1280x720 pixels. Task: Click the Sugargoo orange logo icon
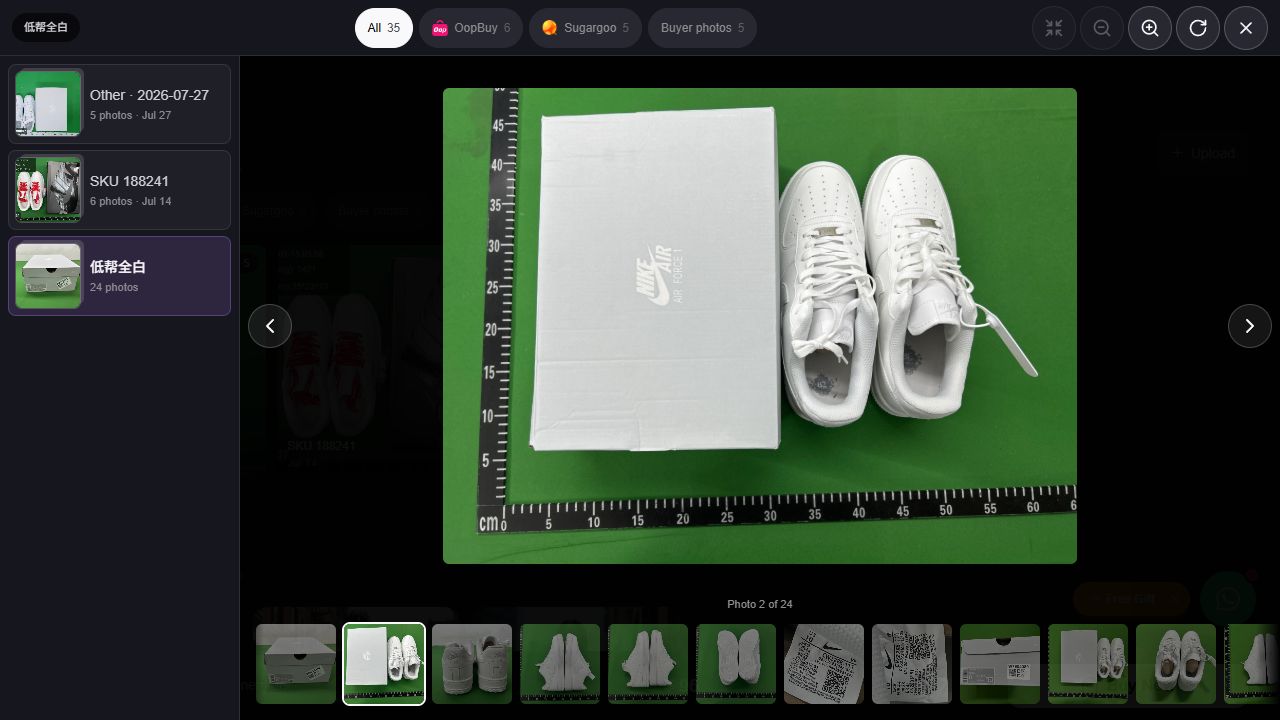(x=549, y=28)
